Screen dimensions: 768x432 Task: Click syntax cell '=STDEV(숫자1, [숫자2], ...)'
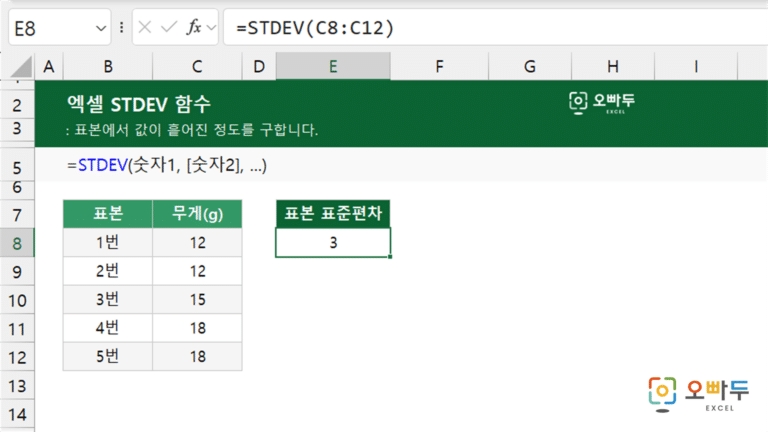pyautogui.click(x=167, y=165)
